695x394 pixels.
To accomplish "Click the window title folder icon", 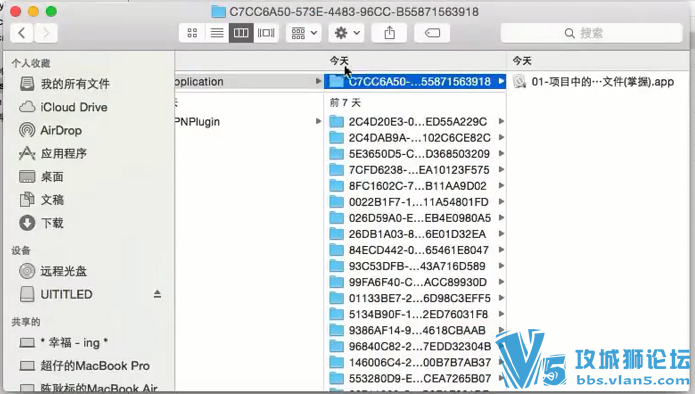I will 218,12.
